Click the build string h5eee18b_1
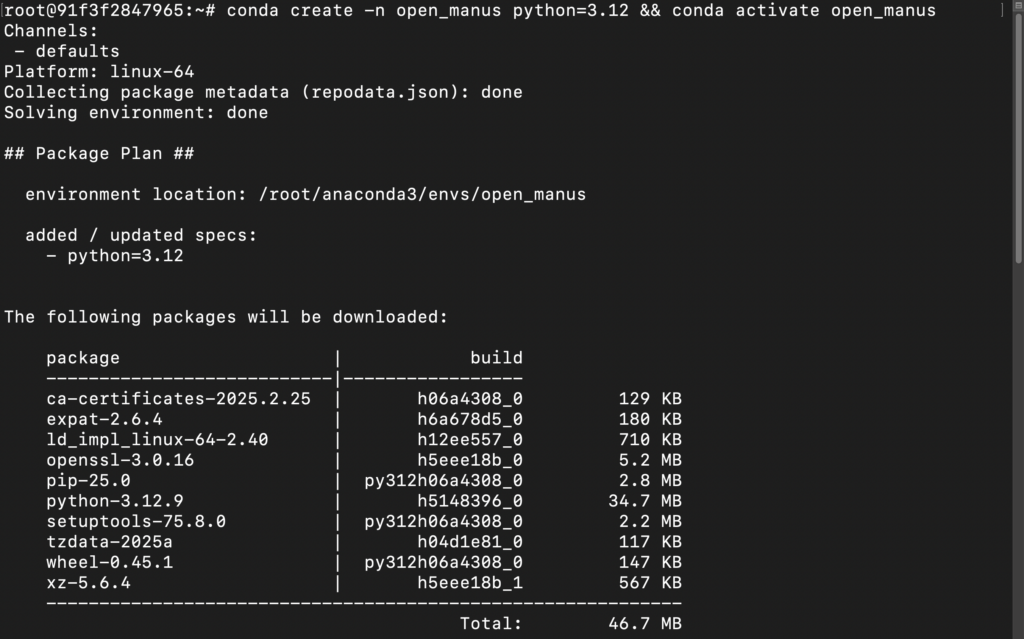The height and width of the screenshot is (639, 1024). click(470, 583)
